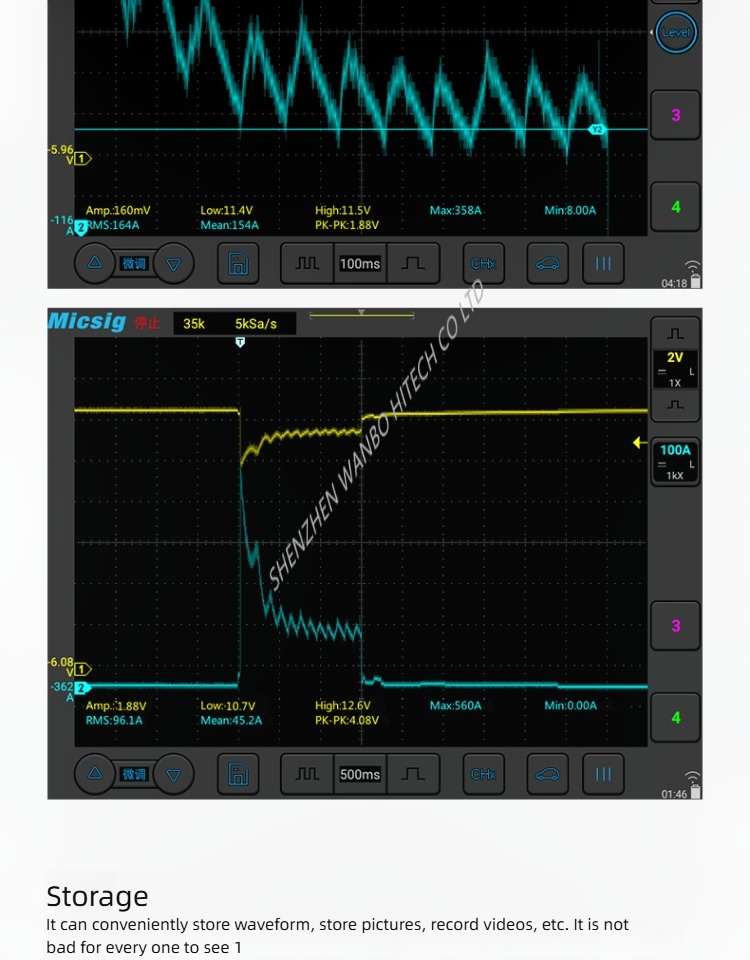Open the 500ms timebase value

(360, 774)
